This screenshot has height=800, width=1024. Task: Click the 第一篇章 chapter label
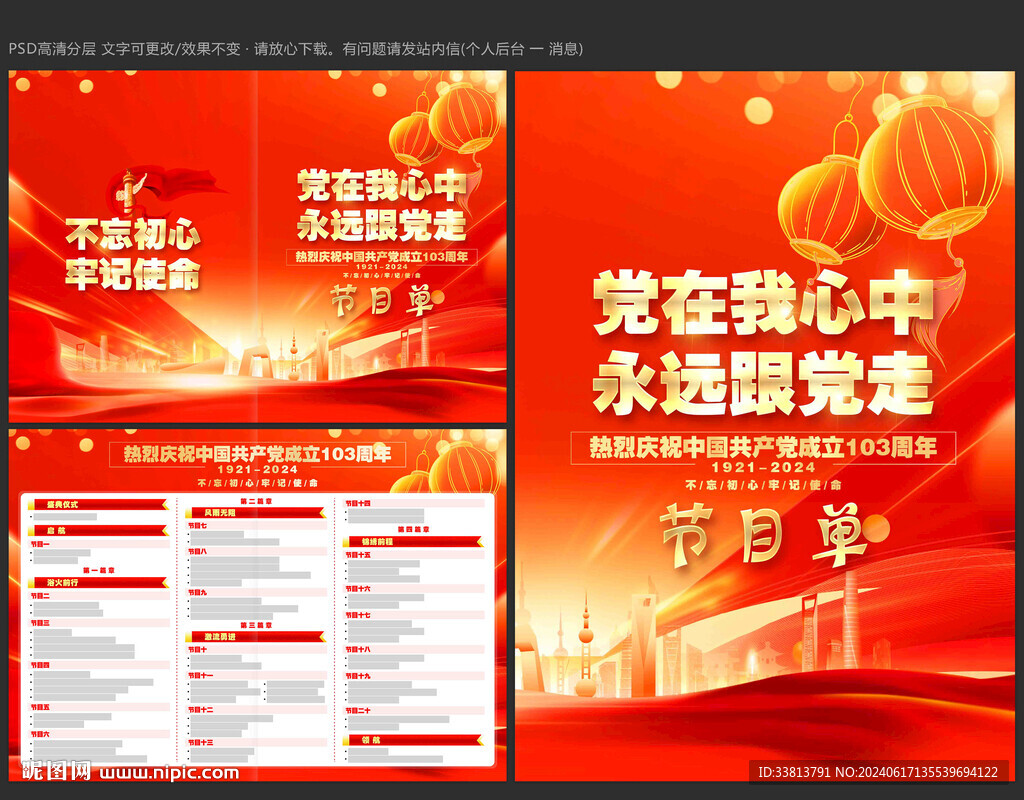coord(99,570)
